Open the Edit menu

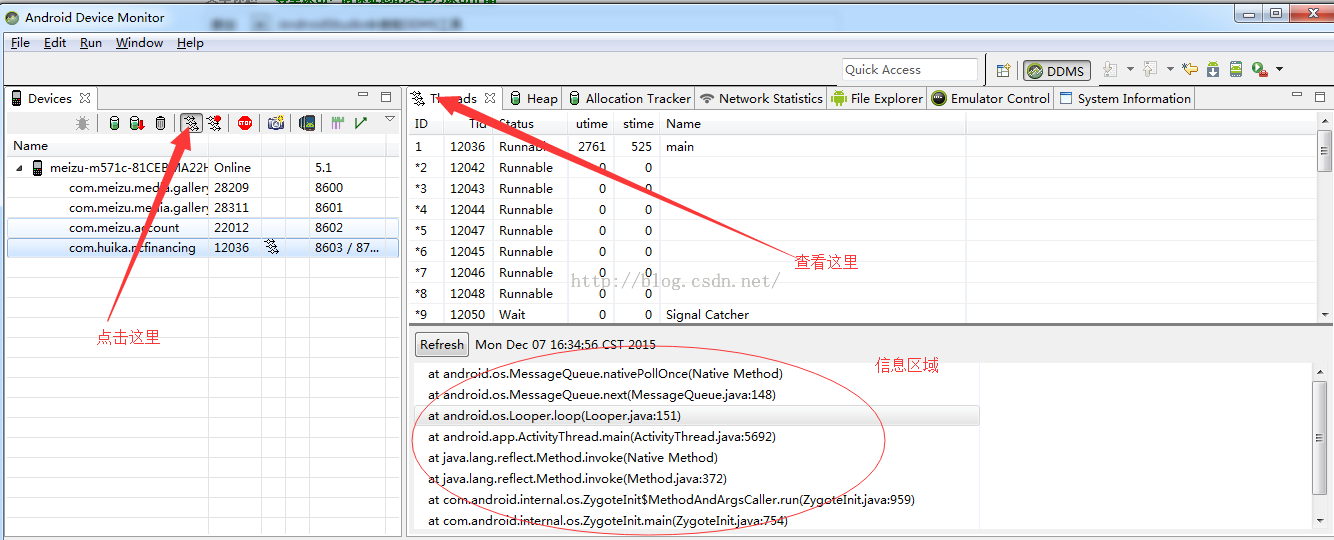coord(55,43)
